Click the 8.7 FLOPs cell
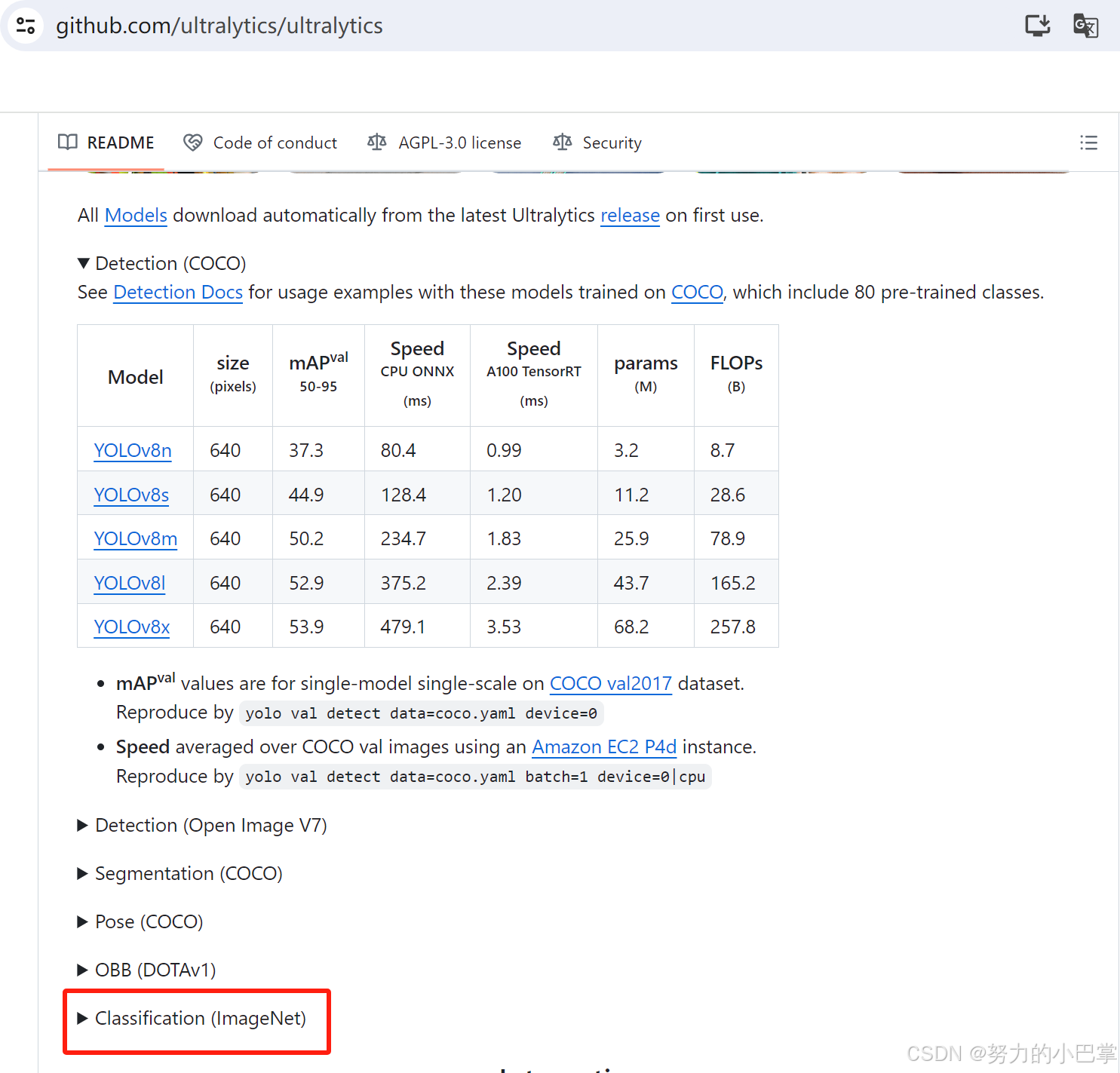The height and width of the screenshot is (1073, 1120). pyautogui.click(x=736, y=450)
